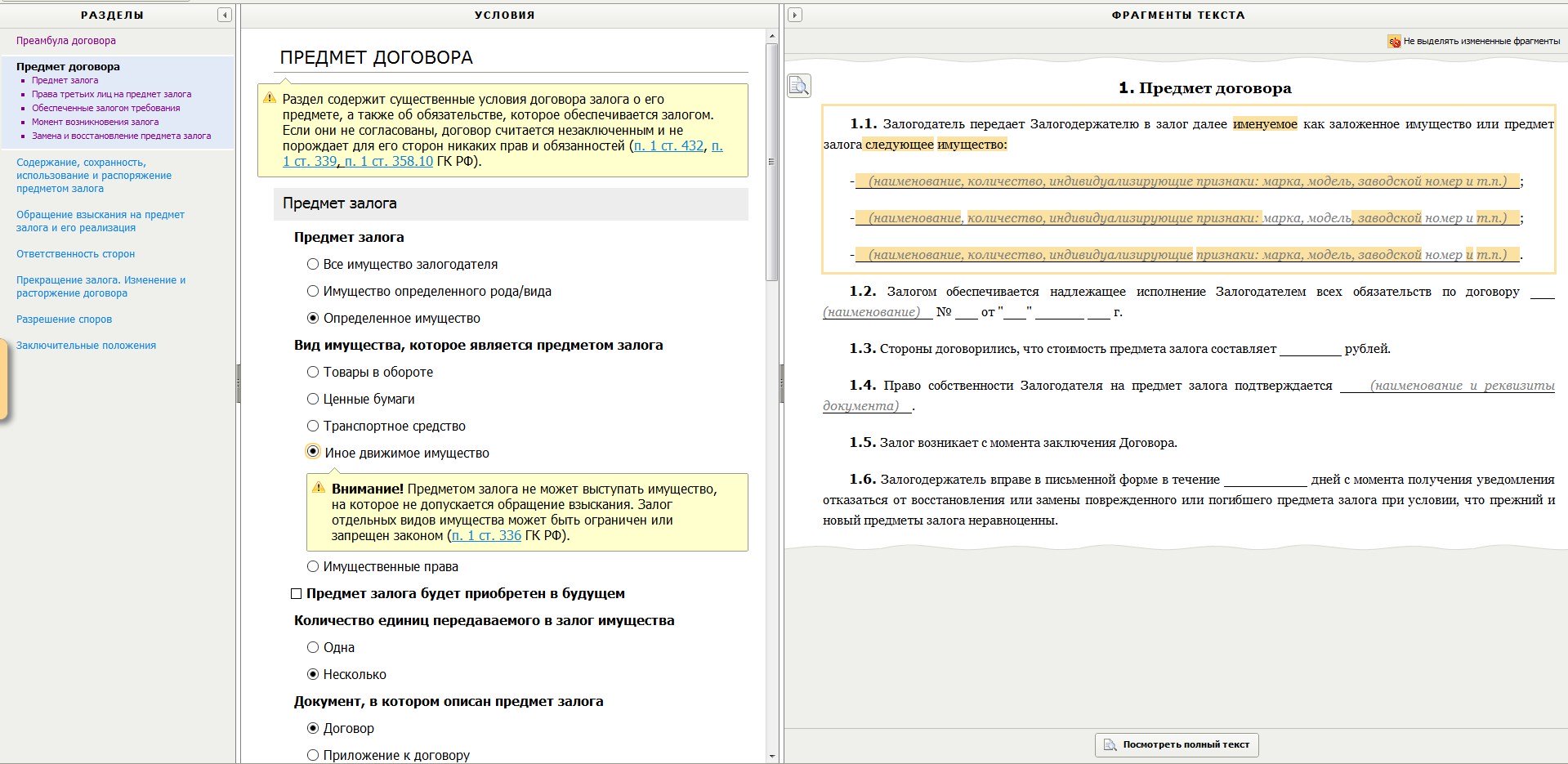Screen dimensions: 1568x764
Task: Click the arrow button beside Фрагменты текста
Action: pyautogui.click(x=794, y=15)
